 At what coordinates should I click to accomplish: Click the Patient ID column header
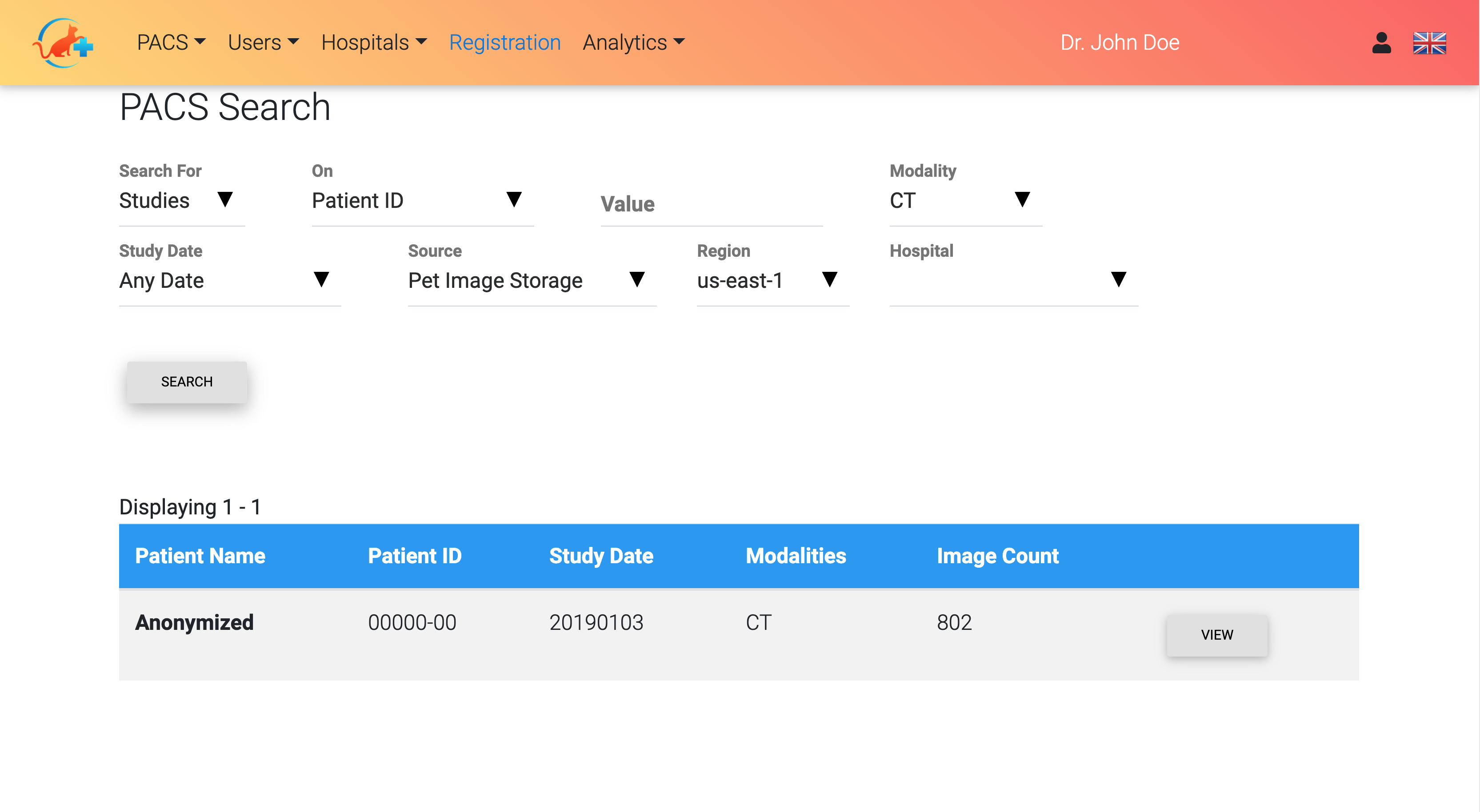[414, 556]
